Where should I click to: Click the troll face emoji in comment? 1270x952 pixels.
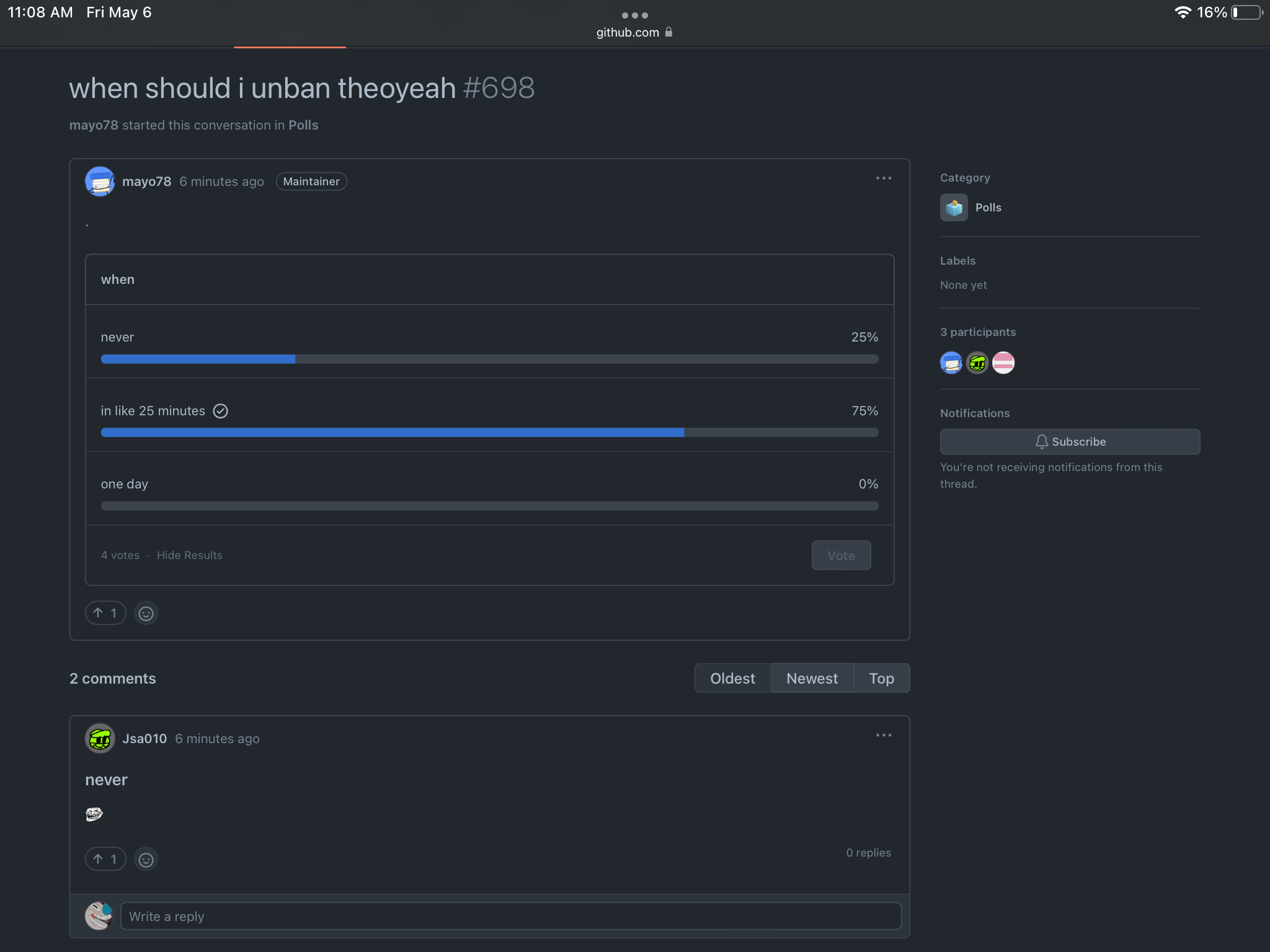click(94, 814)
